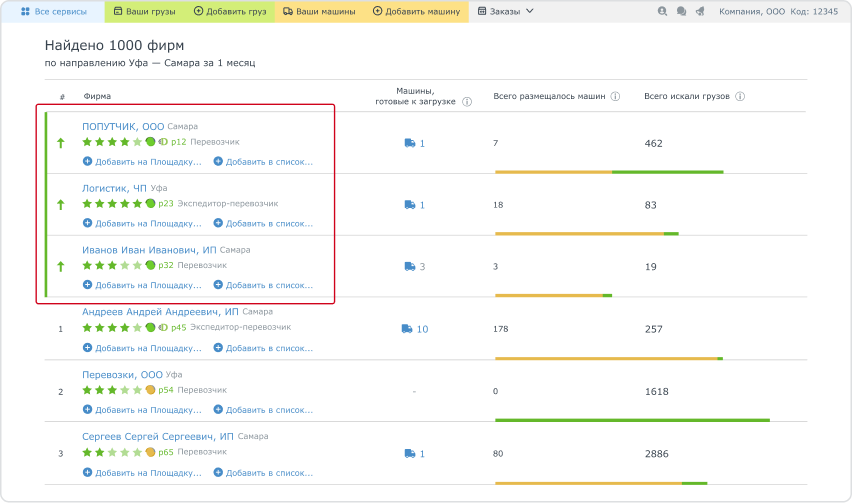This screenshot has height=503, width=852.
Task: Click the 'Добавить машину' button
Action: pos(416,12)
